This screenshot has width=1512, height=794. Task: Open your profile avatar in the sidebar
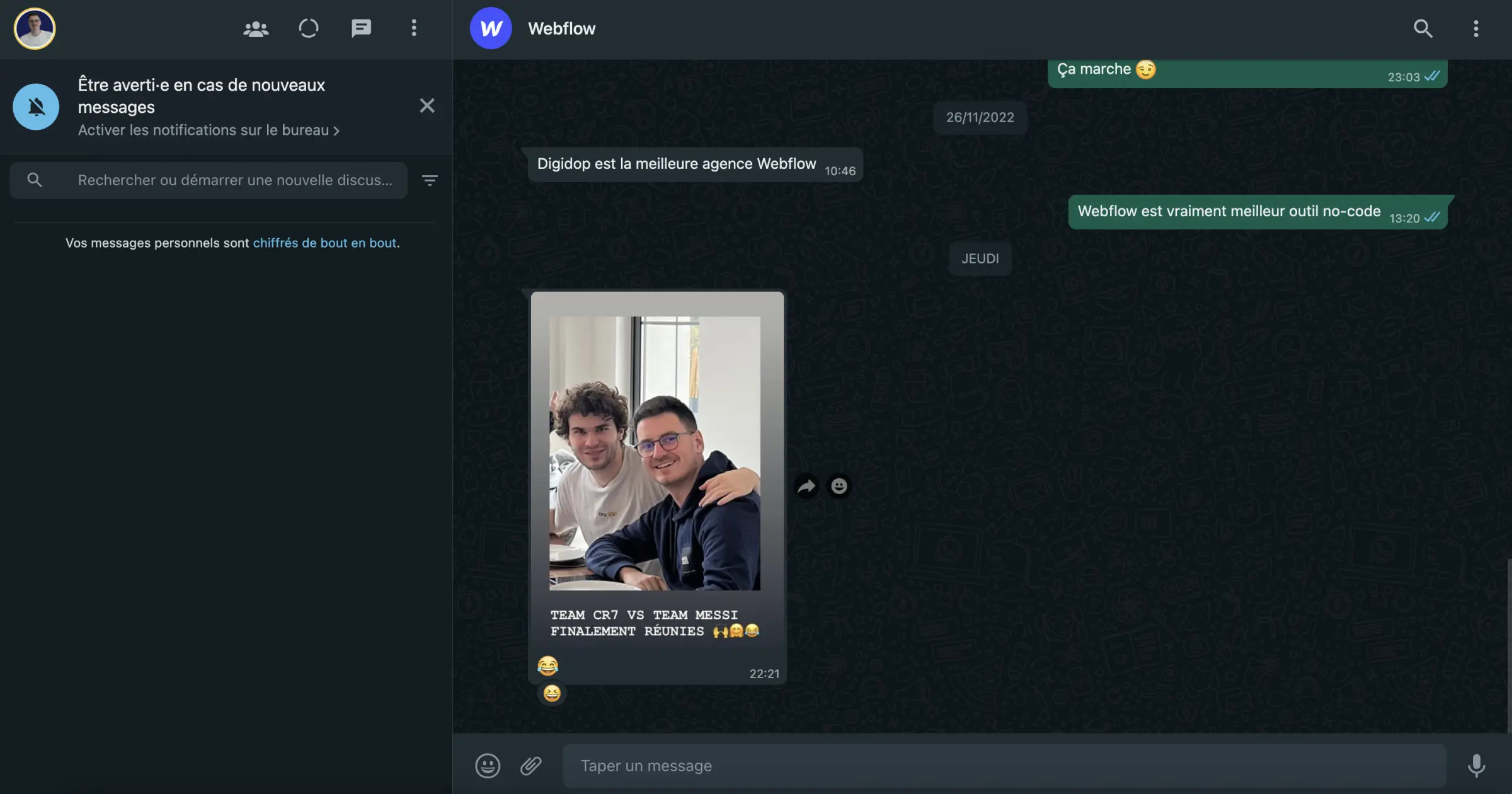pos(35,28)
